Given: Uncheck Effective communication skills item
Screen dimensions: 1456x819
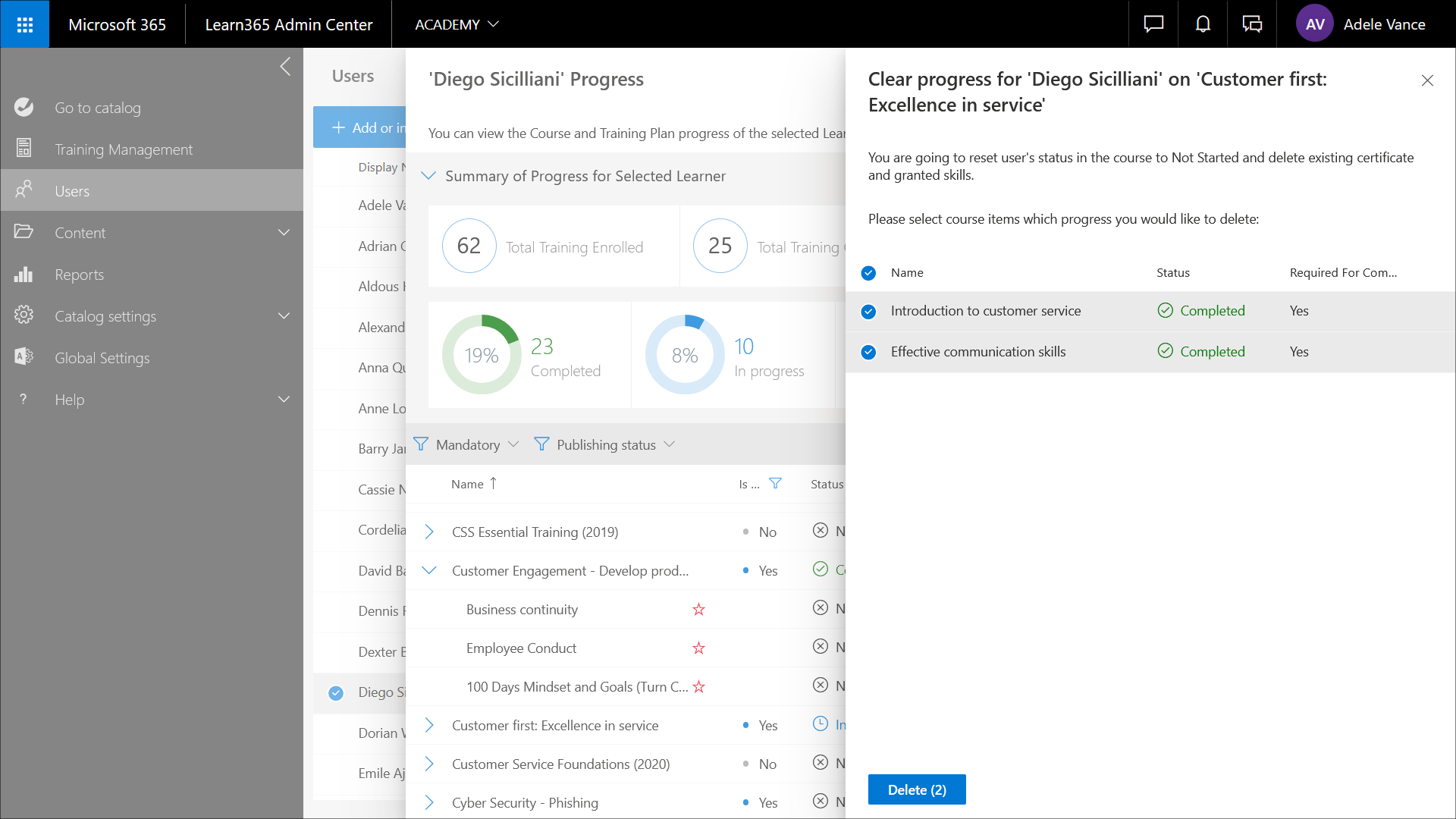Looking at the screenshot, I should click(869, 353).
